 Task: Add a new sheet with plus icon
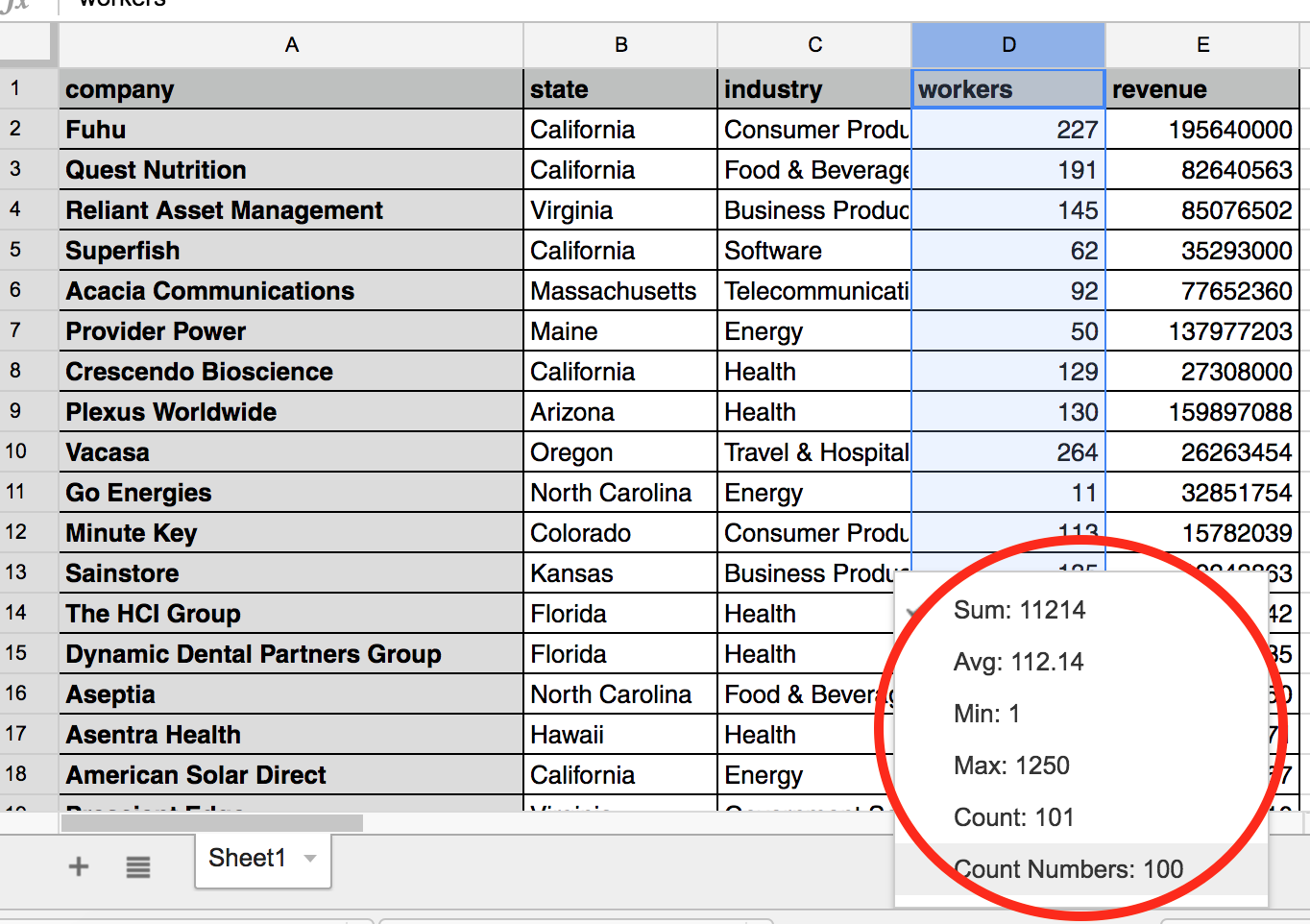pyautogui.click(x=79, y=866)
